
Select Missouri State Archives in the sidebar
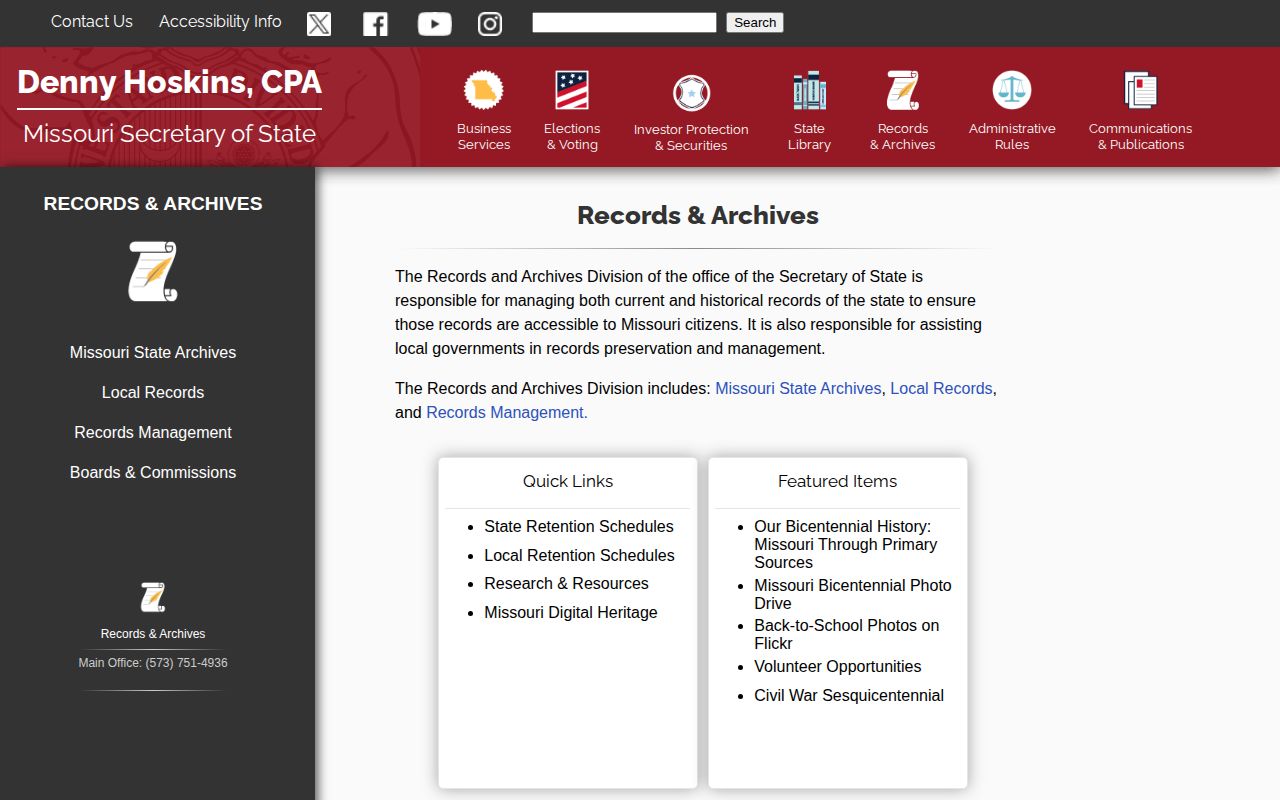(x=153, y=352)
